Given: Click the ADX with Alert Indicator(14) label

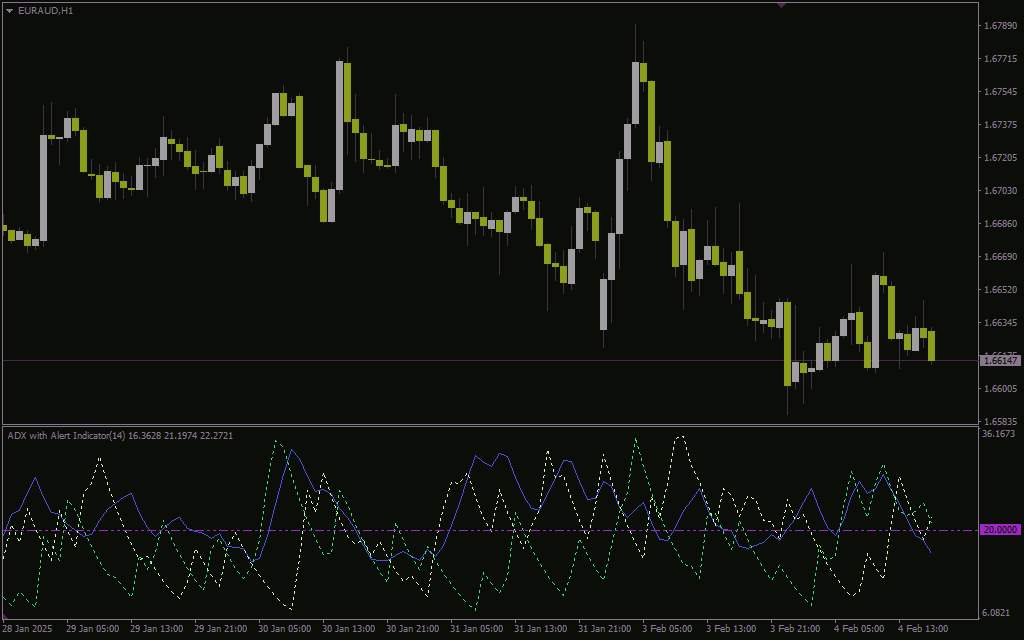Looking at the screenshot, I should [x=66, y=436].
